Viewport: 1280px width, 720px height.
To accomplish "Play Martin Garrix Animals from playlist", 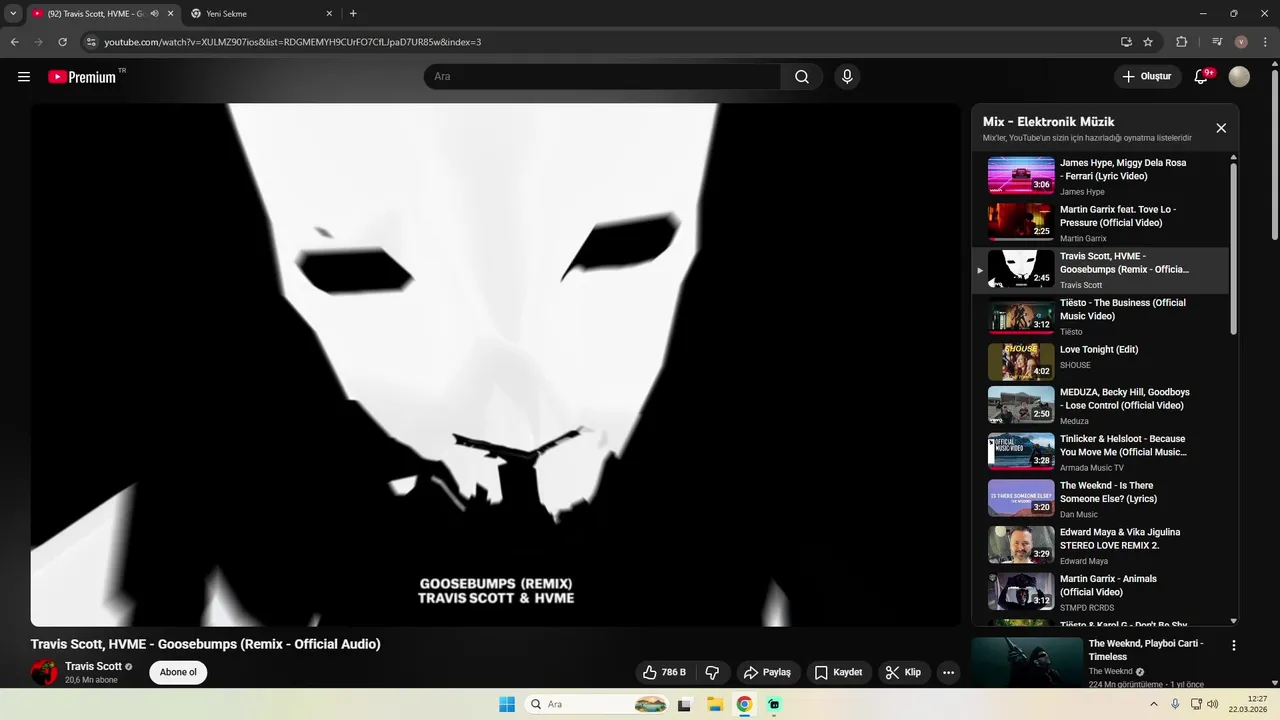I will 1100,592.
